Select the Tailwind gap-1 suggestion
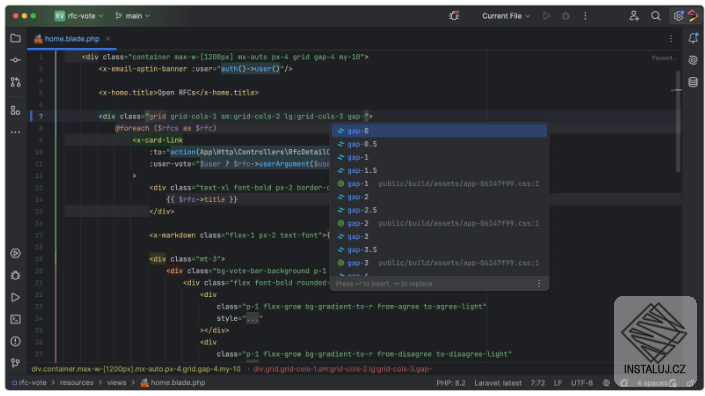The width and height of the screenshot is (705, 396). [439, 157]
